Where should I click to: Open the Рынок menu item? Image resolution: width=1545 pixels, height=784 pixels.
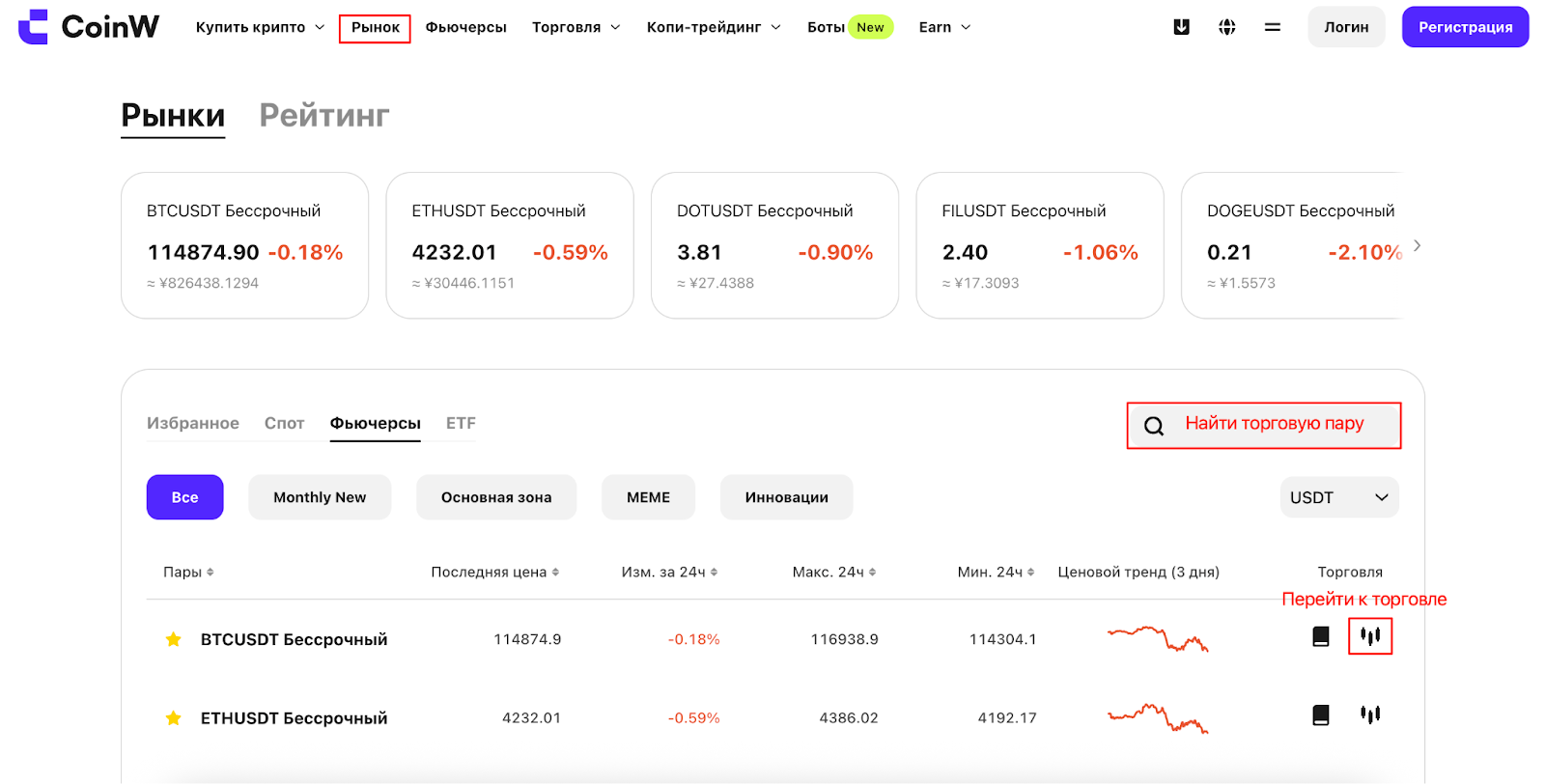click(375, 28)
